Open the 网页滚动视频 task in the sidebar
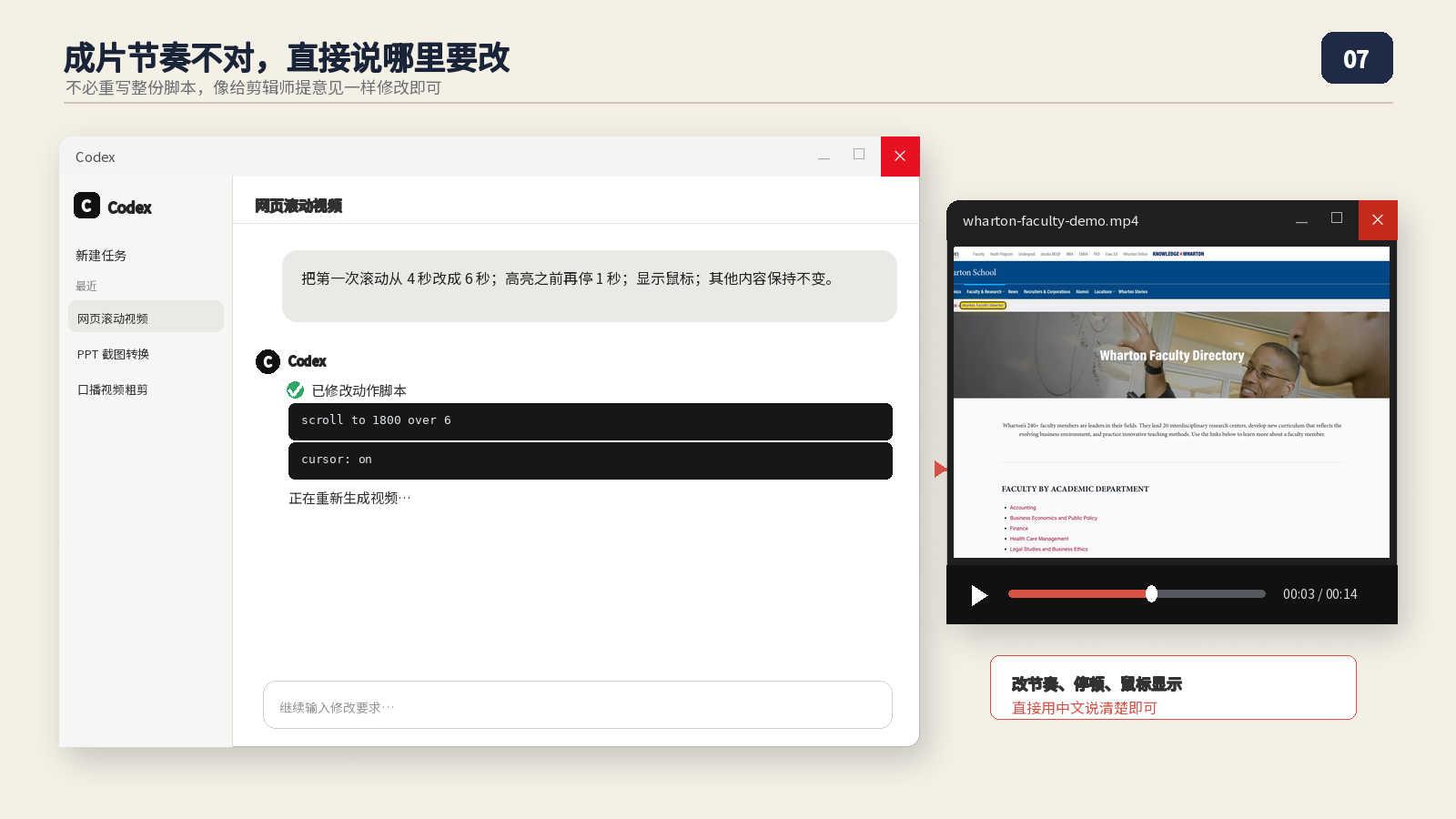1456x819 pixels. point(146,317)
